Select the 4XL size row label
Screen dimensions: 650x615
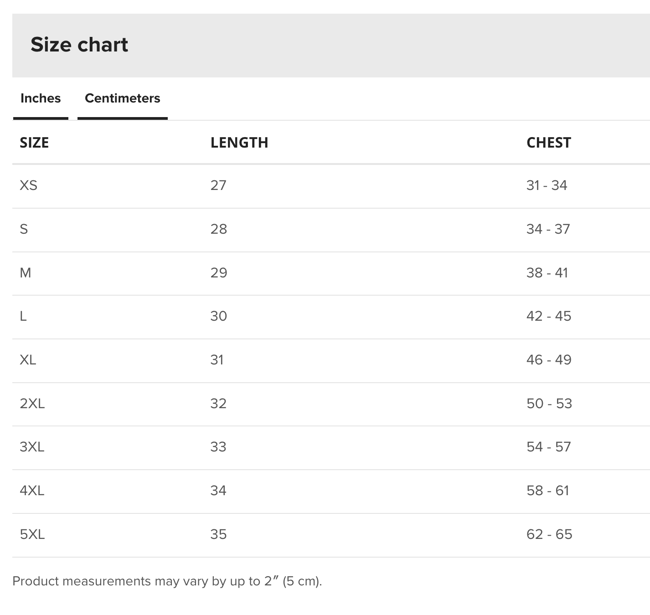coord(32,490)
